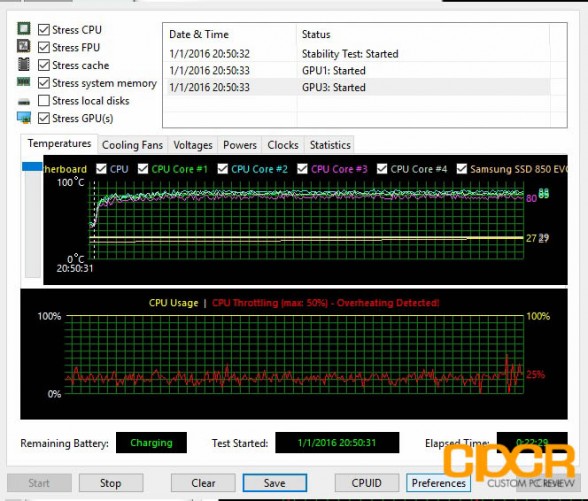The height and width of the screenshot is (501, 588).
Task: Toggle CPU Core #1 graph checkbox
Action: pos(143,169)
